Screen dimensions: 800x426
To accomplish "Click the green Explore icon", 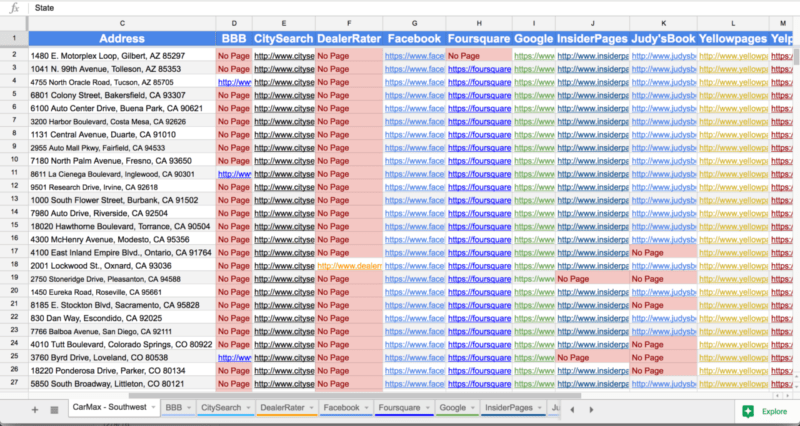I will (748, 411).
